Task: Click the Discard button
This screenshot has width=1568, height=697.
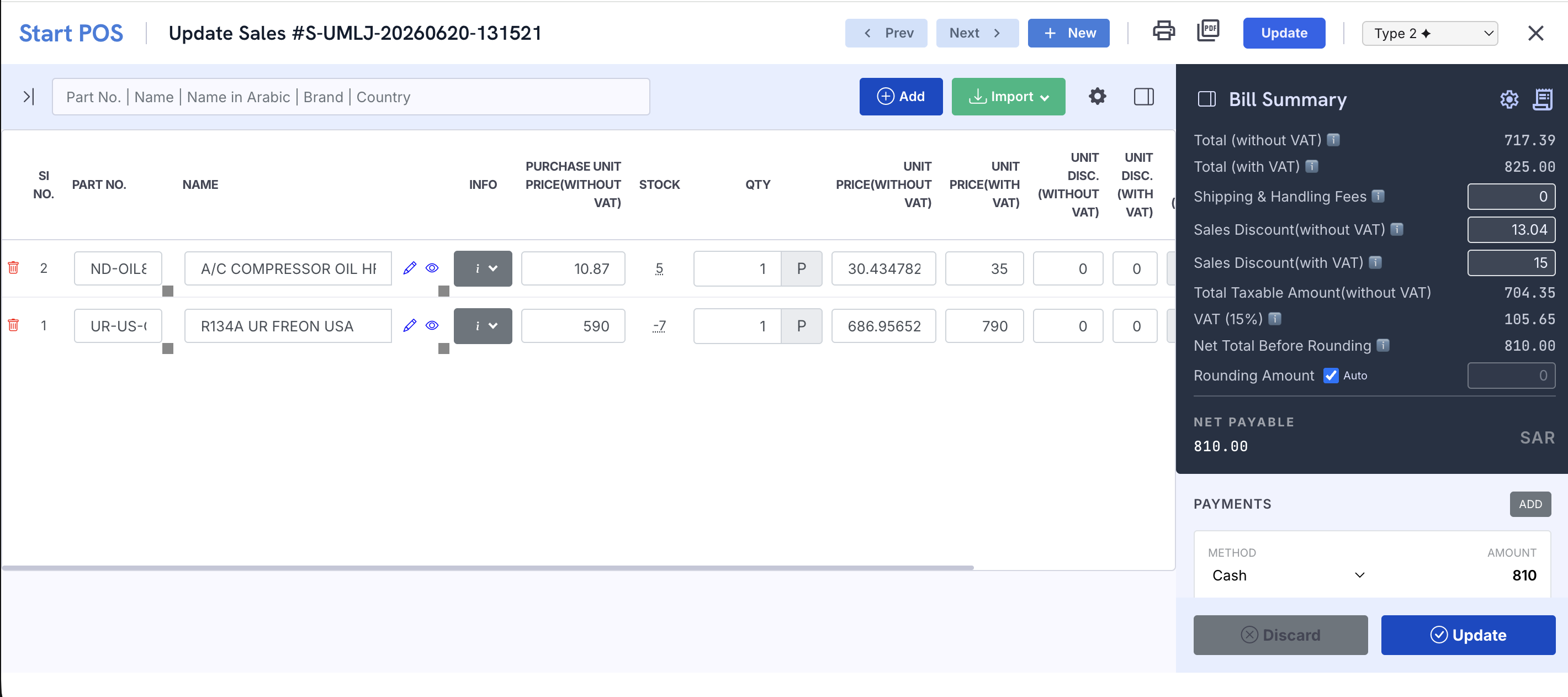Action: (1280, 635)
